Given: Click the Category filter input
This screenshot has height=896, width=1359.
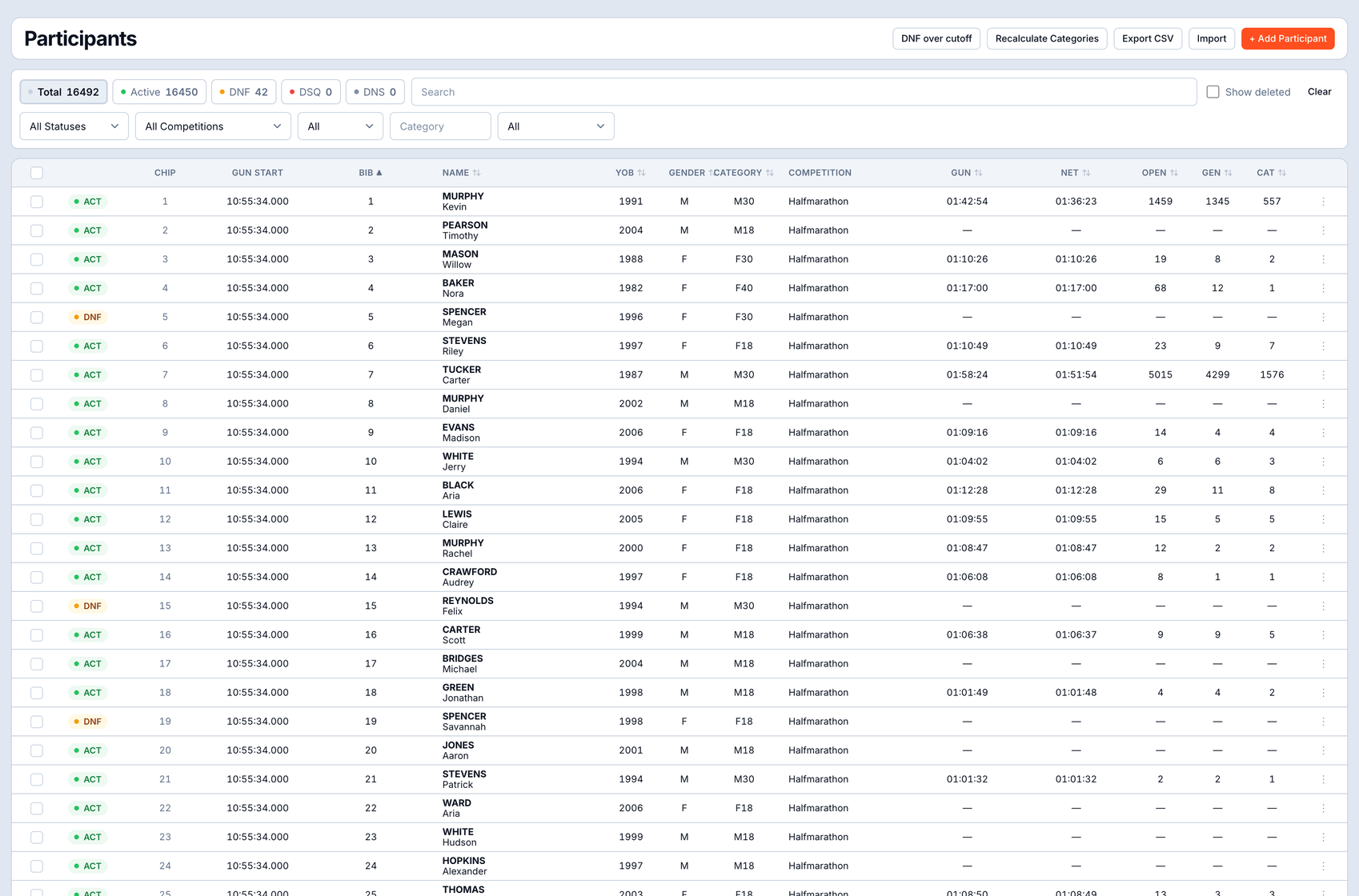Looking at the screenshot, I should coord(440,126).
